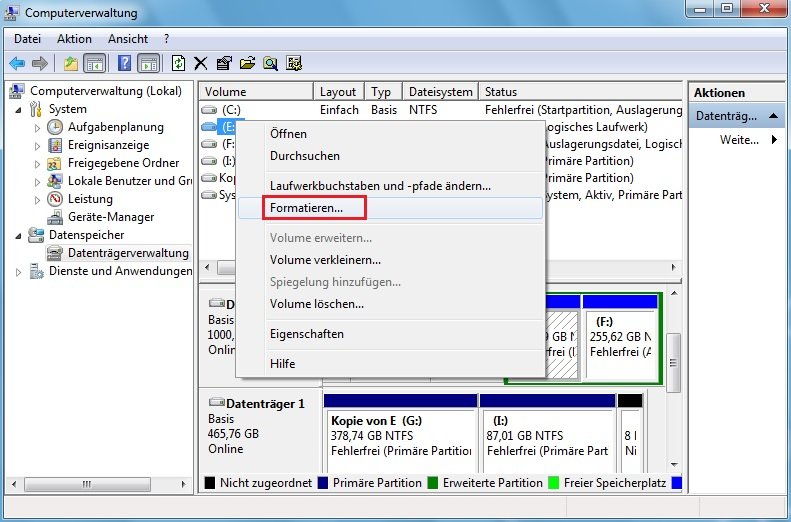The height and width of the screenshot is (522, 791).
Task: Click the Geräte-Manager device icon
Action: click(54, 217)
